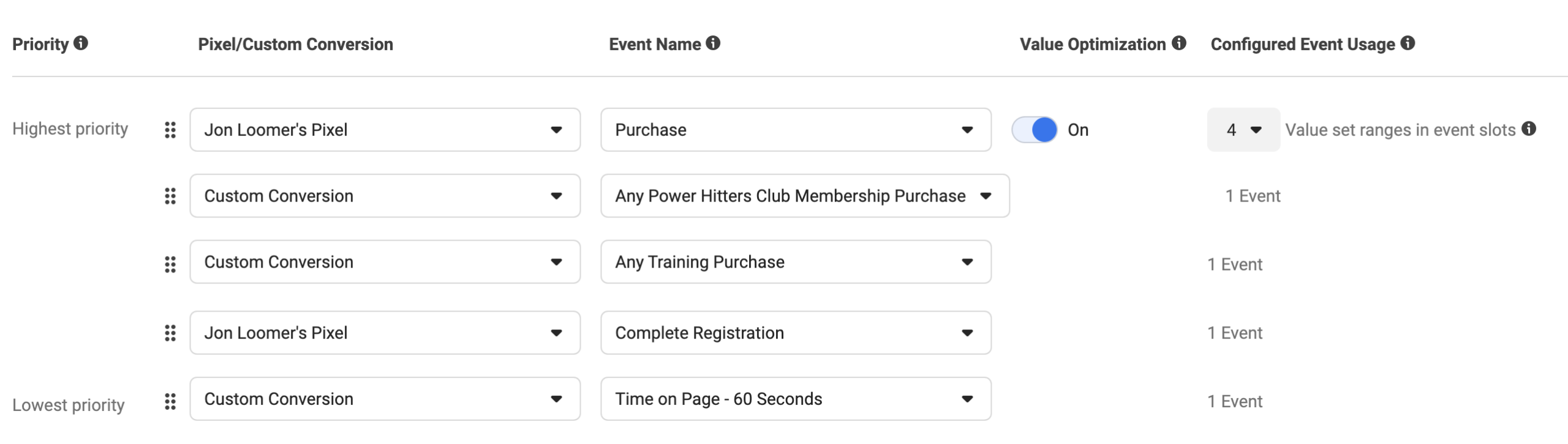Click info icon beside Value set ranges

pyautogui.click(x=1529, y=129)
